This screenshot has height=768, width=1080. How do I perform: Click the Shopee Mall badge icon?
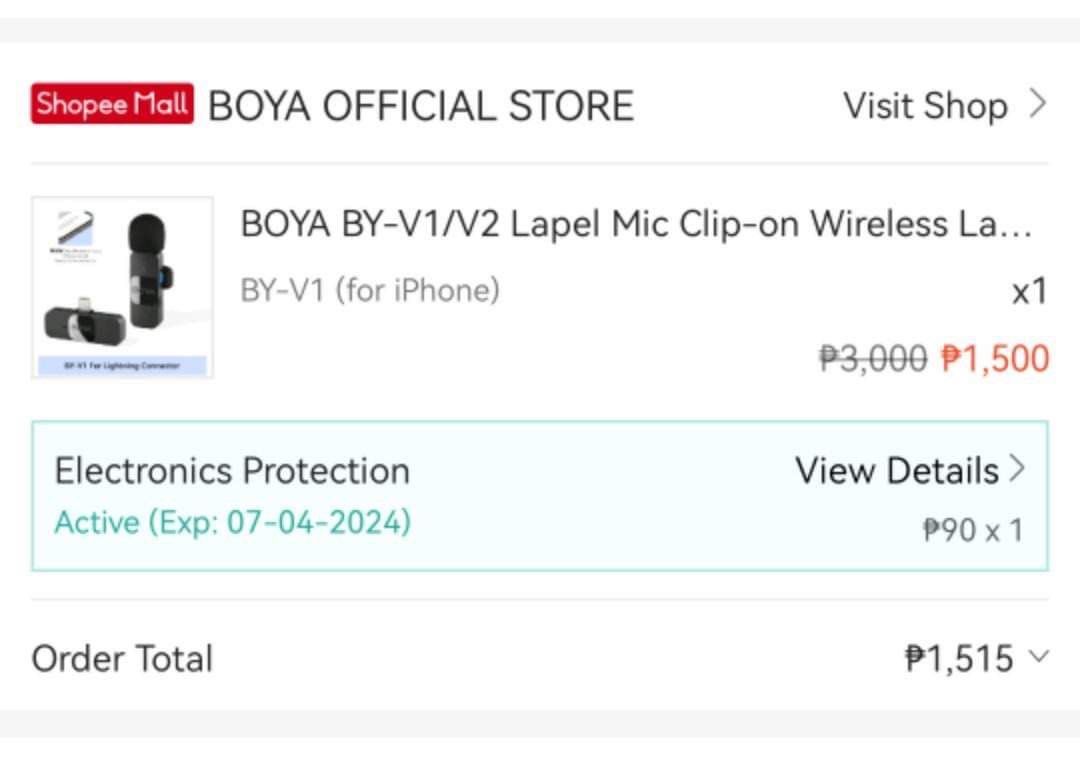(112, 104)
